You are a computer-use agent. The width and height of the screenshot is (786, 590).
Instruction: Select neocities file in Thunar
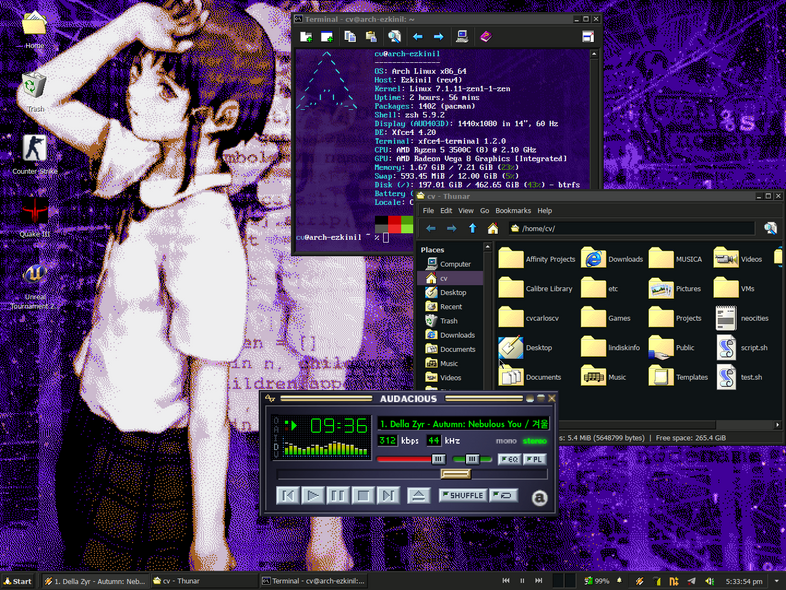[x=742, y=318]
